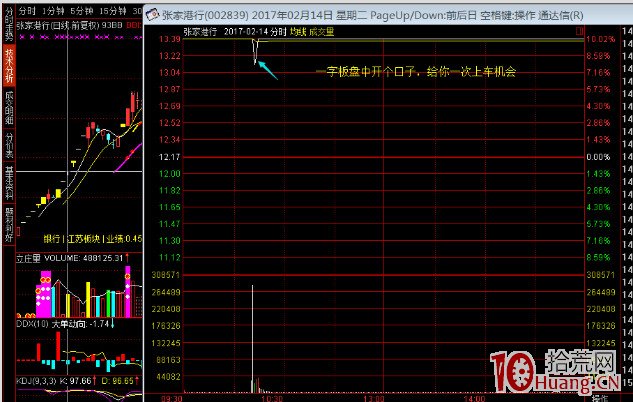Click the 12.69 price axis label
This screenshot has width=633, height=402.
(x=170, y=106)
